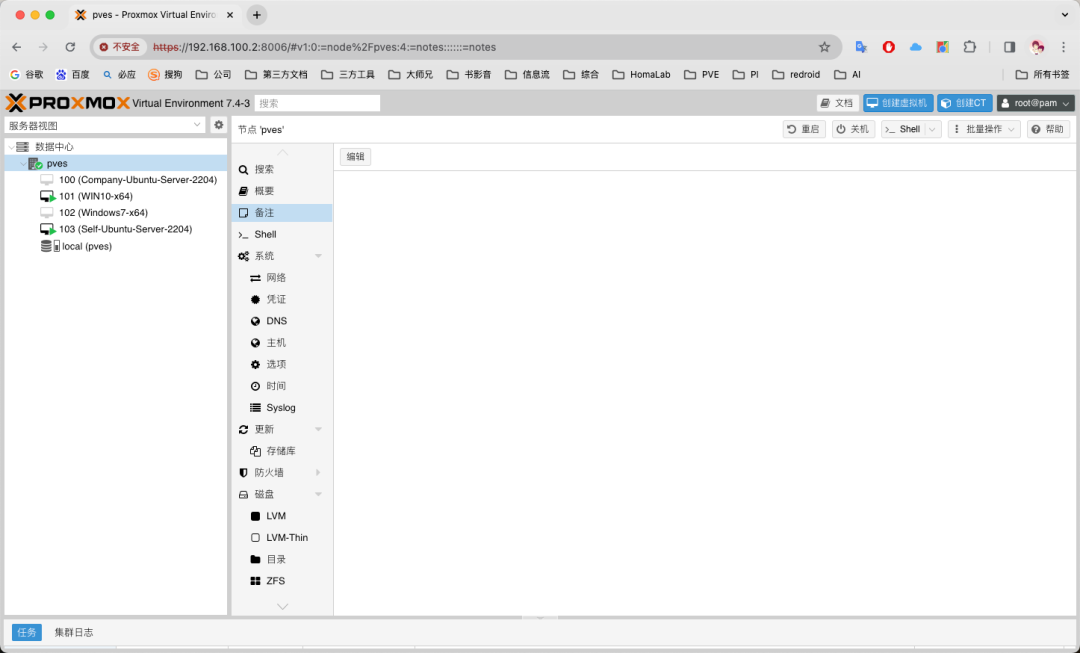Bookmark this page with the star icon
Screen dimensions: 1080x653
click(824, 47)
